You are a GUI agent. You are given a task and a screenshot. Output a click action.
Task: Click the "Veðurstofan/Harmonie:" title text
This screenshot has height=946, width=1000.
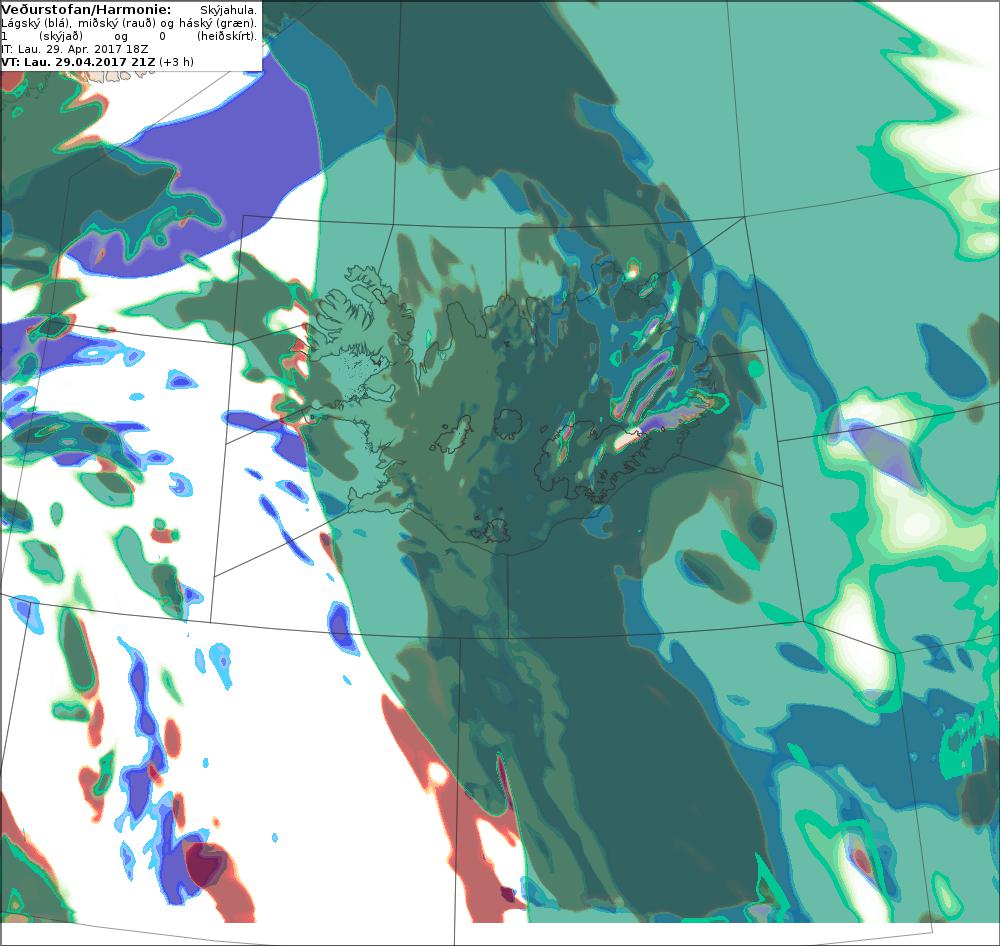pyautogui.click(x=86, y=10)
